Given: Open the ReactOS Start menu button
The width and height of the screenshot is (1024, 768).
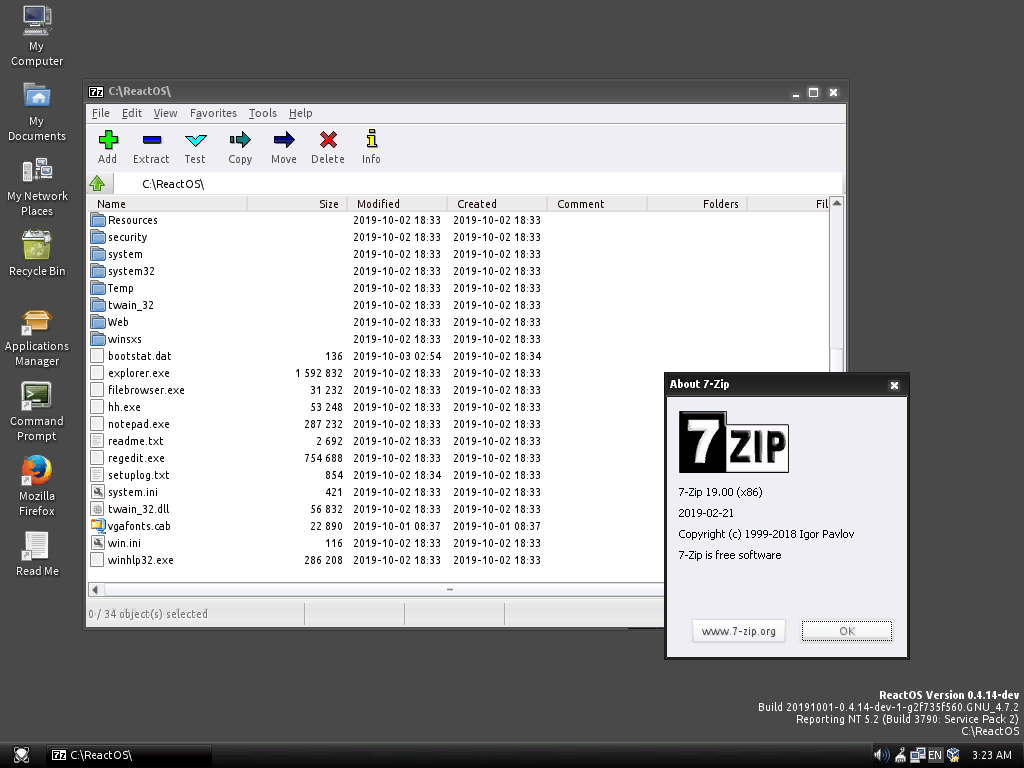Looking at the screenshot, I should click(x=22, y=755).
